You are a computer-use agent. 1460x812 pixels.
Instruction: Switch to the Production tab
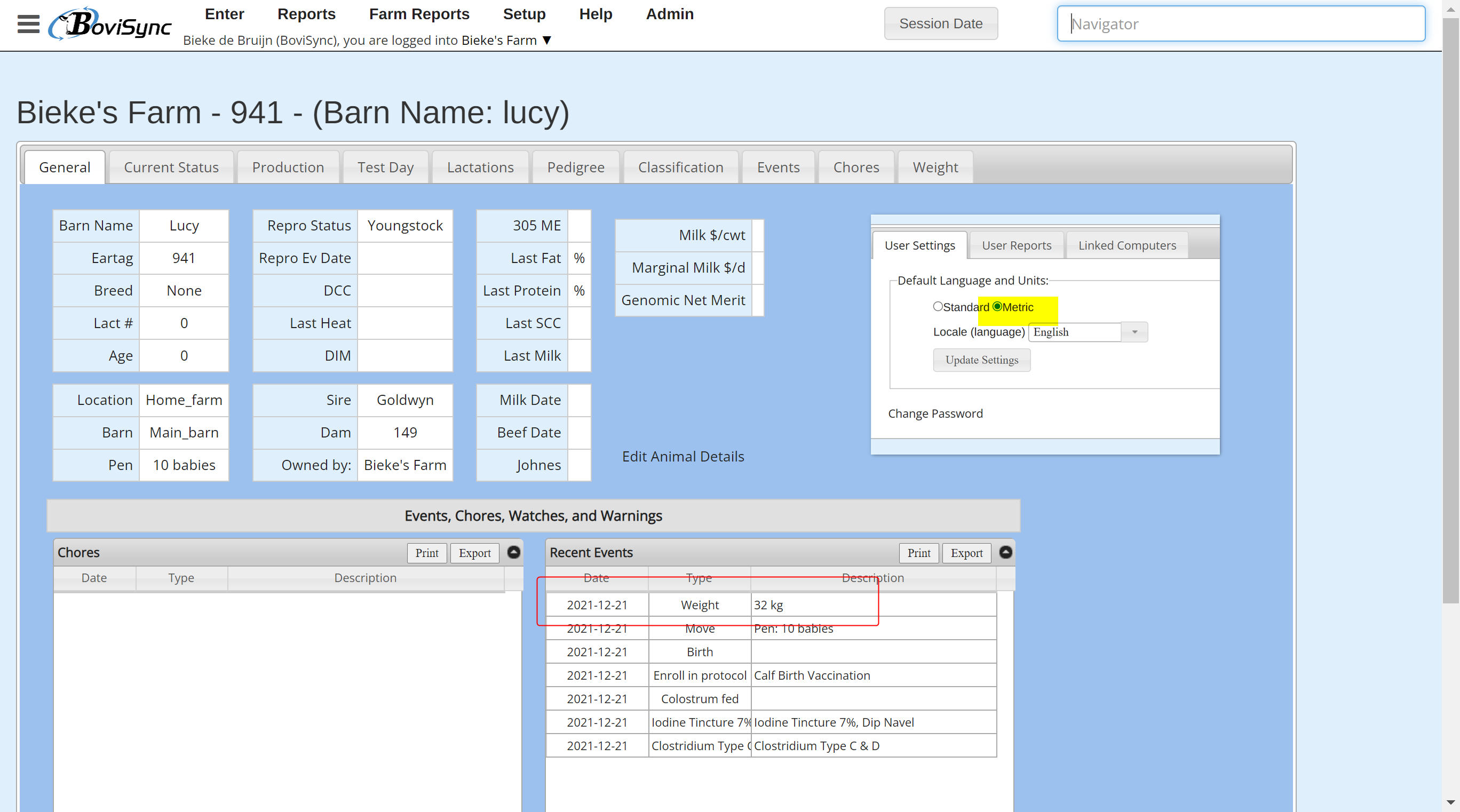click(x=288, y=167)
